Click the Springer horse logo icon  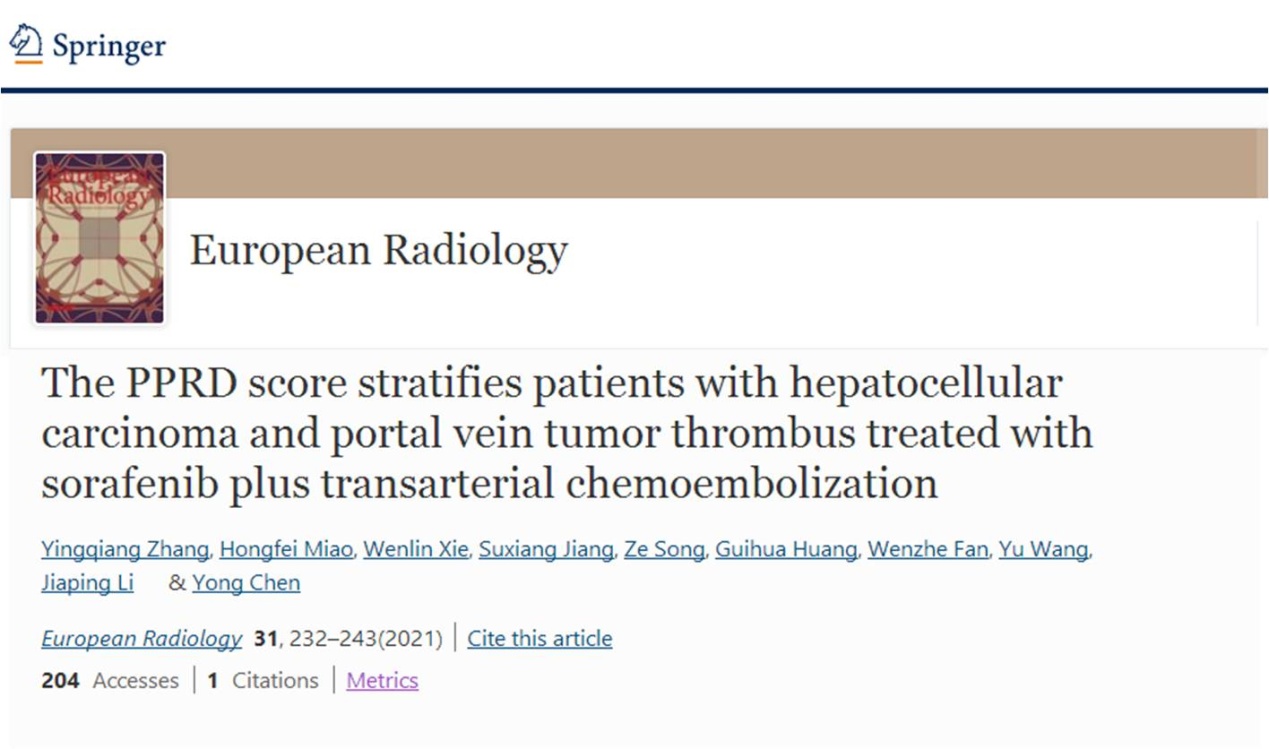click(26, 45)
